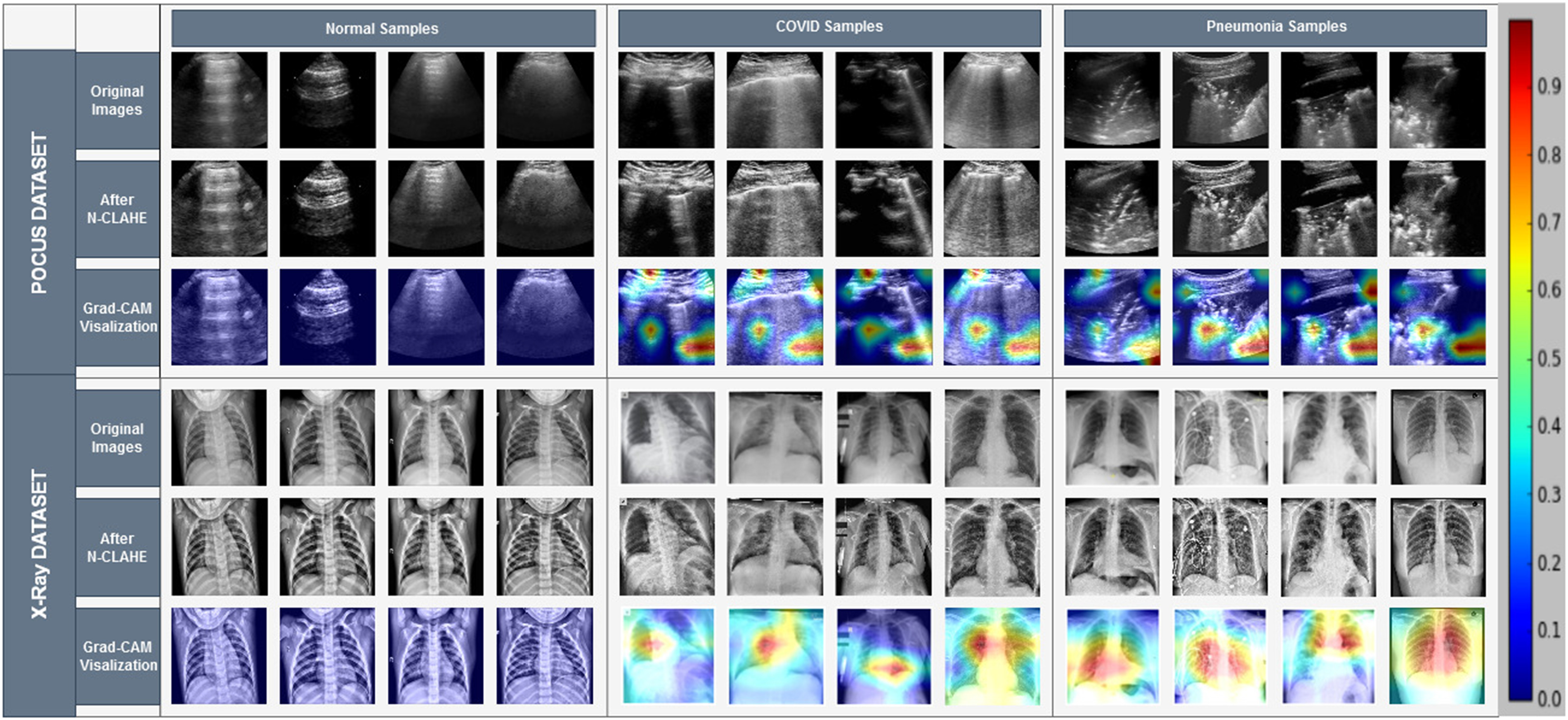
Task: Click the vertical "POCUS DATASET" label
Action: [x=39, y=212]
